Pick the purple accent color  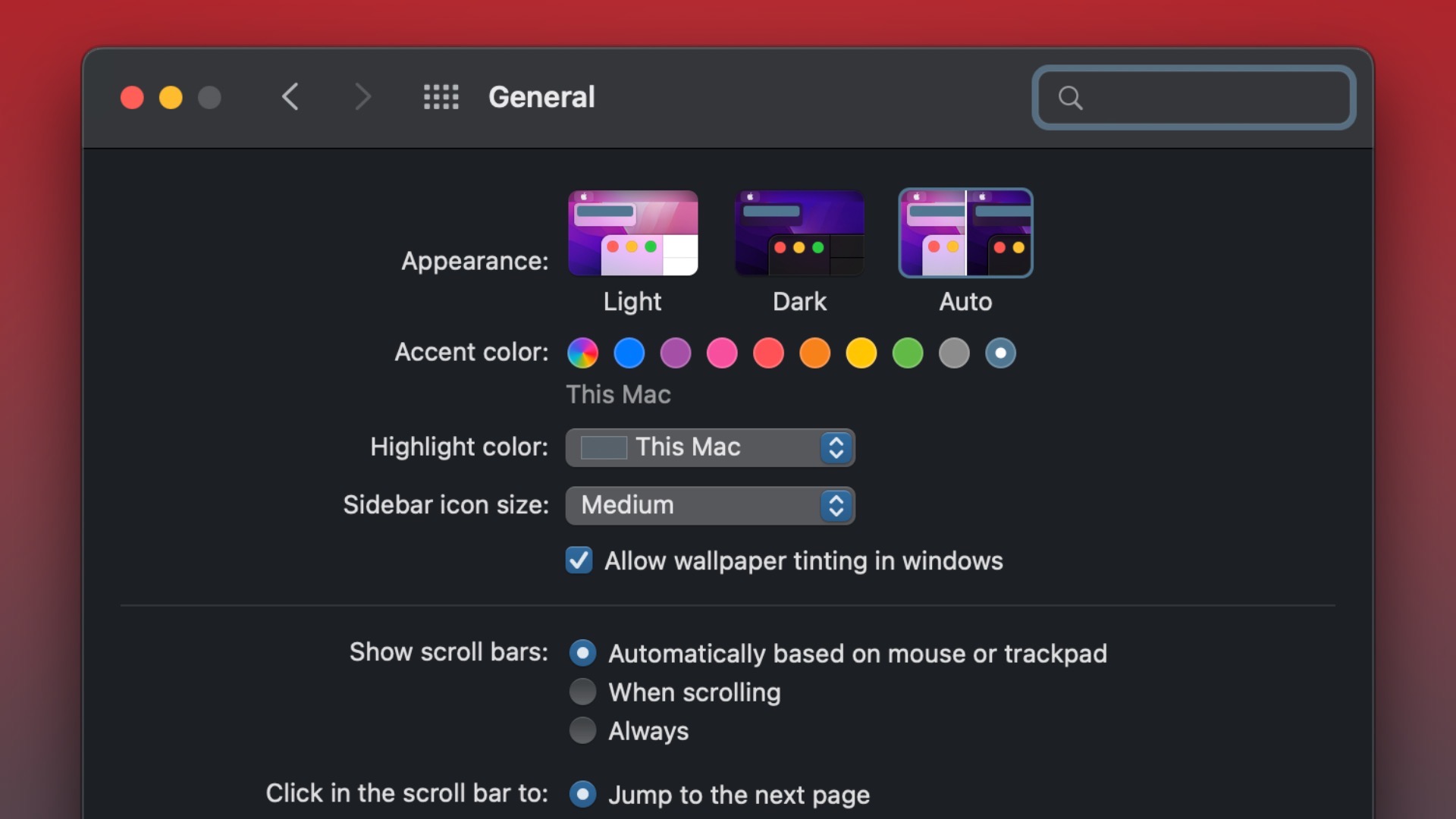point(676,353)
